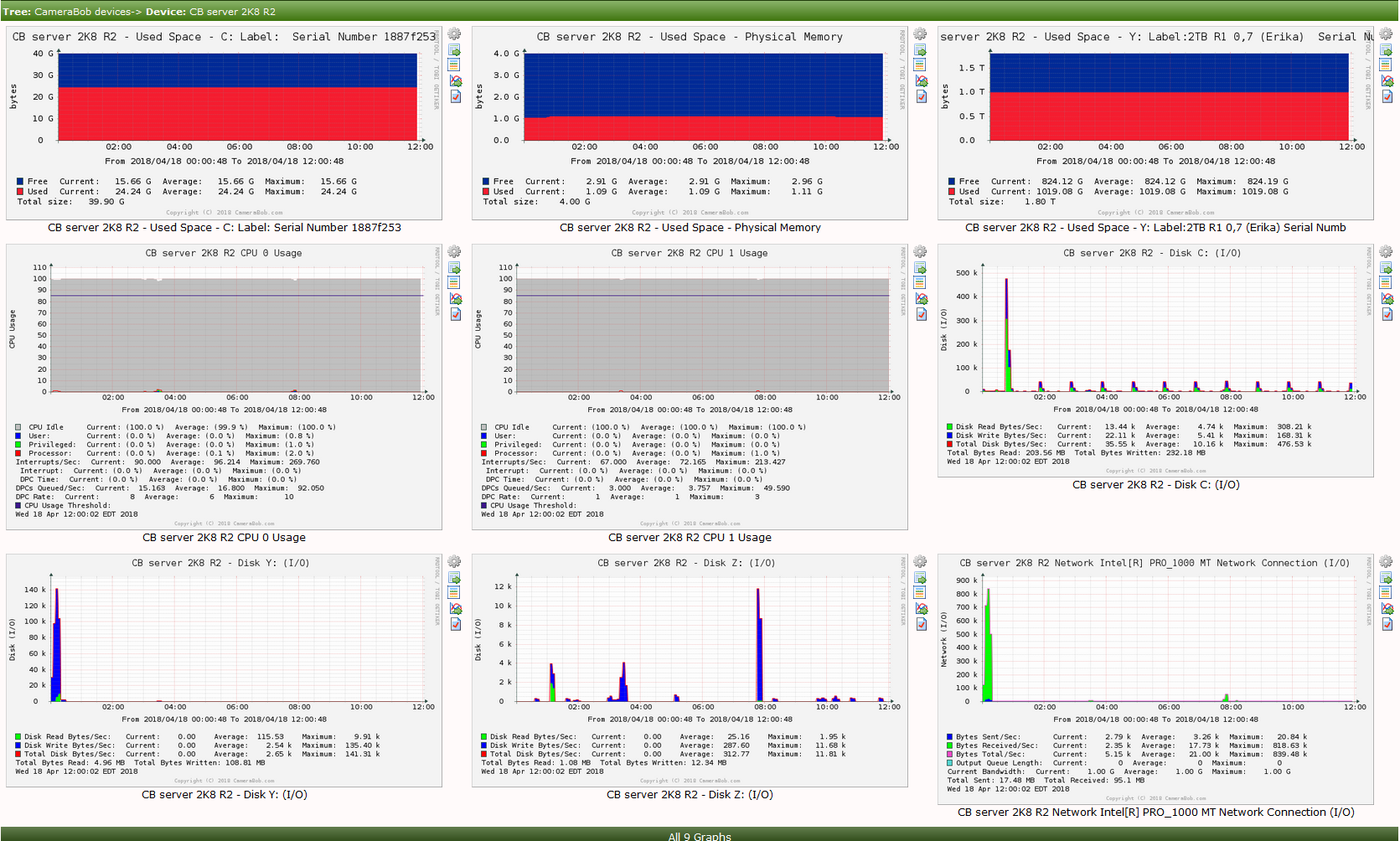Open colored-rows properties icon for CPU 1 Usage graph
Image resolution: width=1400 pixels, height=841 pixels.
[921, 283]
